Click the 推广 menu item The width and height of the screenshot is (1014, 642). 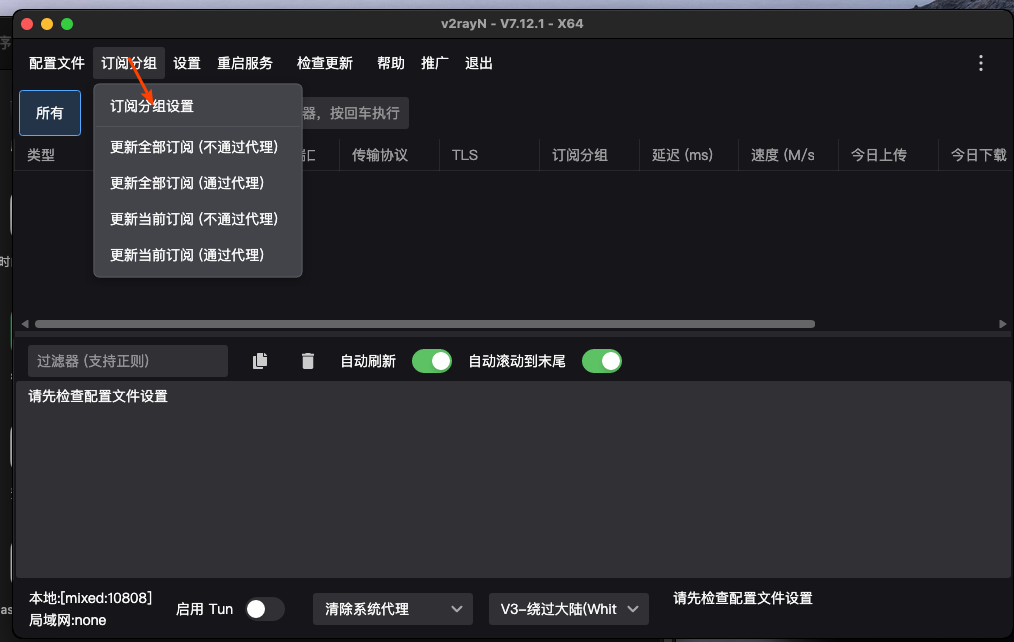435,63
